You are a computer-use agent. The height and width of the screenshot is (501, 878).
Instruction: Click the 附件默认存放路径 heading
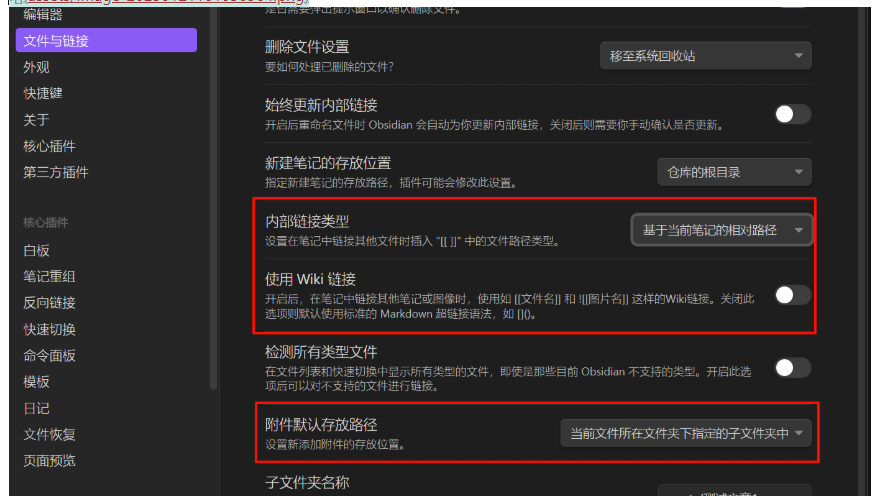(x=321, y=425)
